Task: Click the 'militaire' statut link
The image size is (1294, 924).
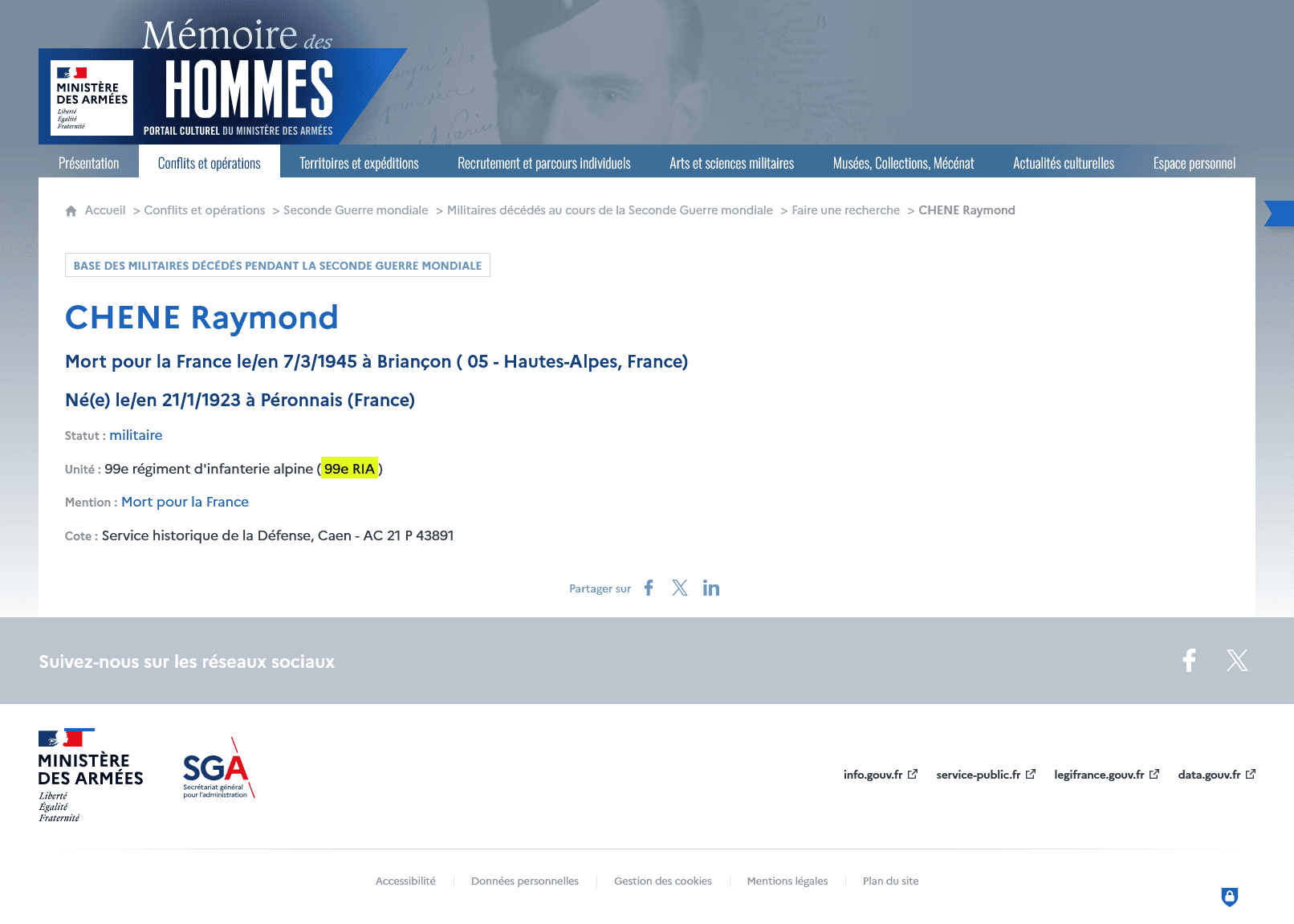Action: 136,435
